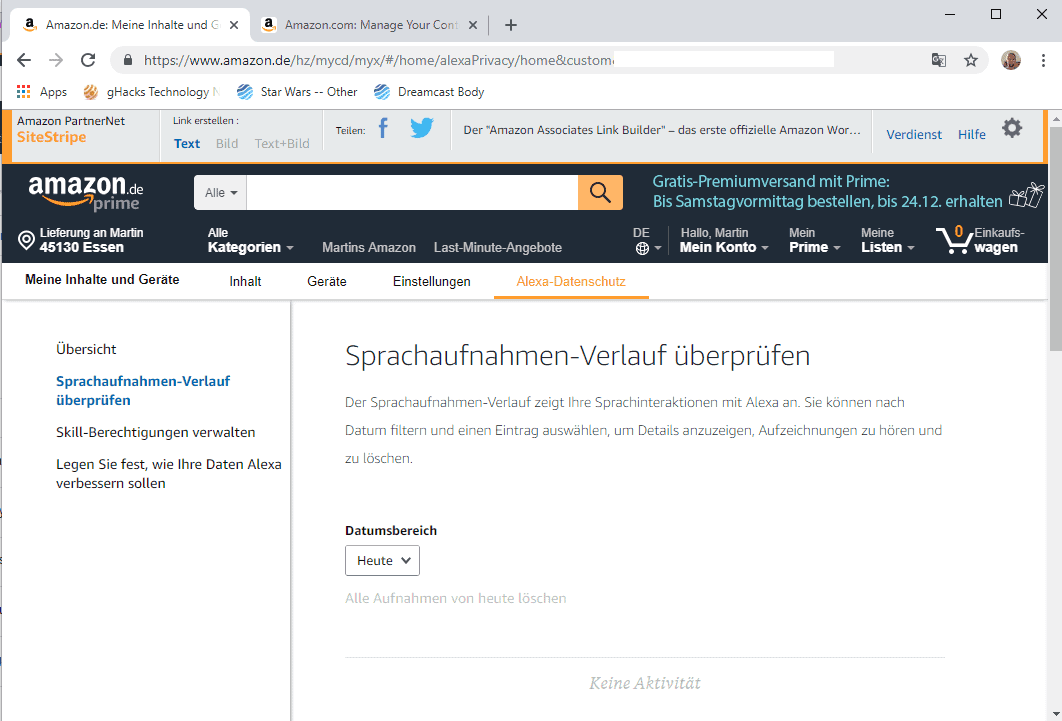Click the Amazon Associates Link Builder news text
Image resolution: width=1062 pixels, height=721 pixels.
(x=662, y=130)
